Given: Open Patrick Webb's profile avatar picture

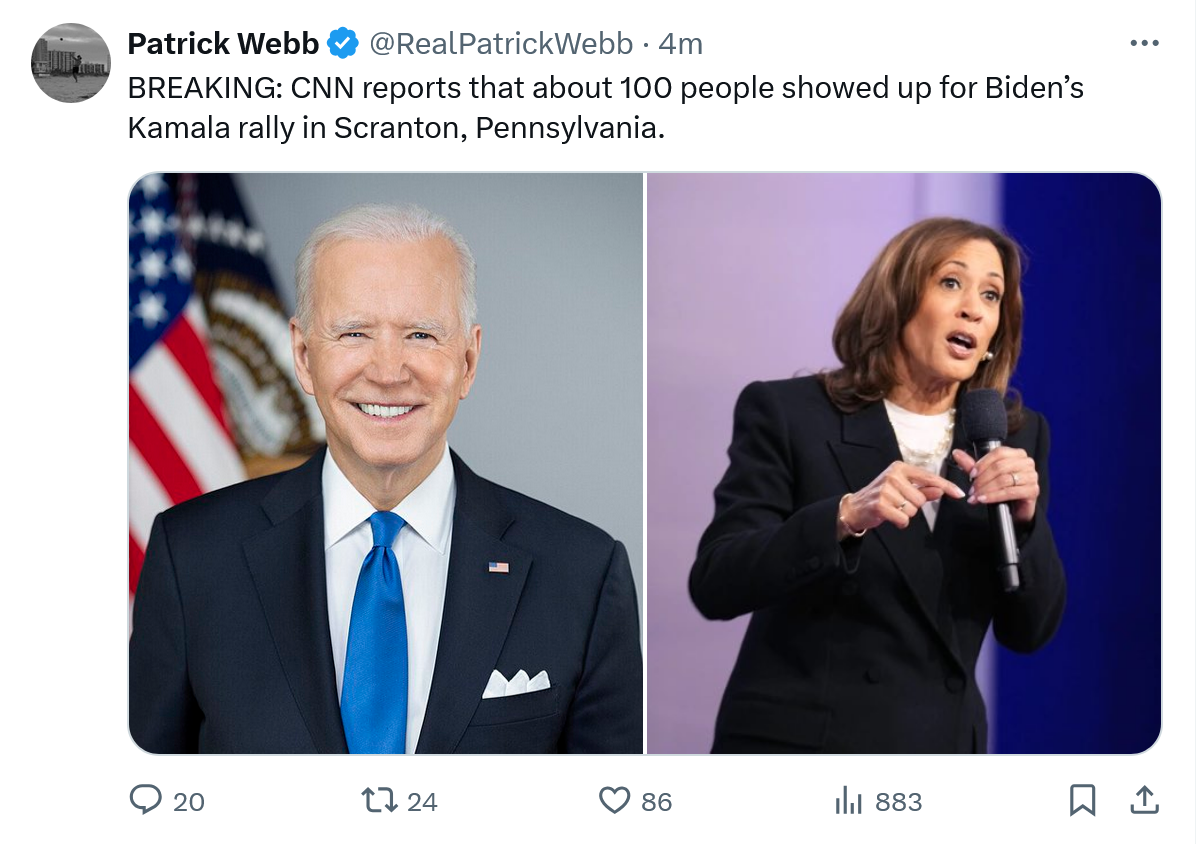Looking at the screenshot, I should click(70, 62).
